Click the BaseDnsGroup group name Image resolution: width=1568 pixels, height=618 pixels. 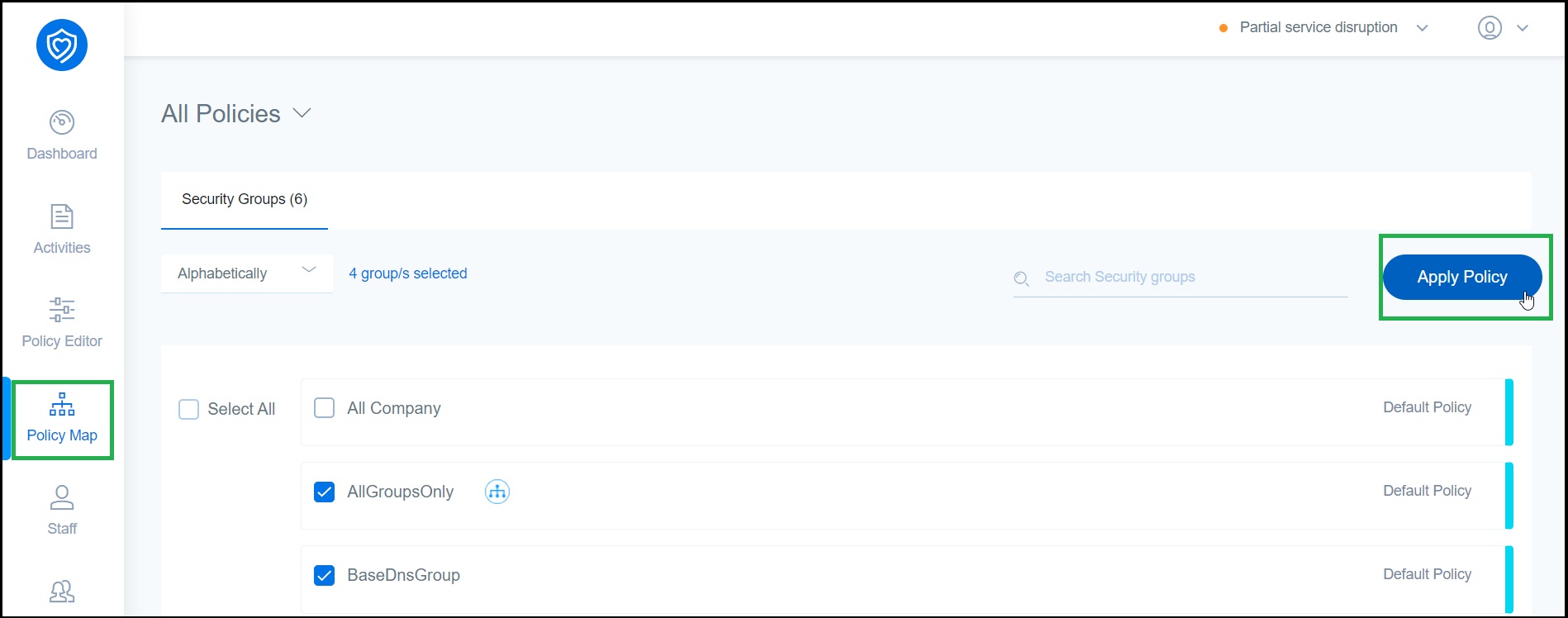point(404,575)
